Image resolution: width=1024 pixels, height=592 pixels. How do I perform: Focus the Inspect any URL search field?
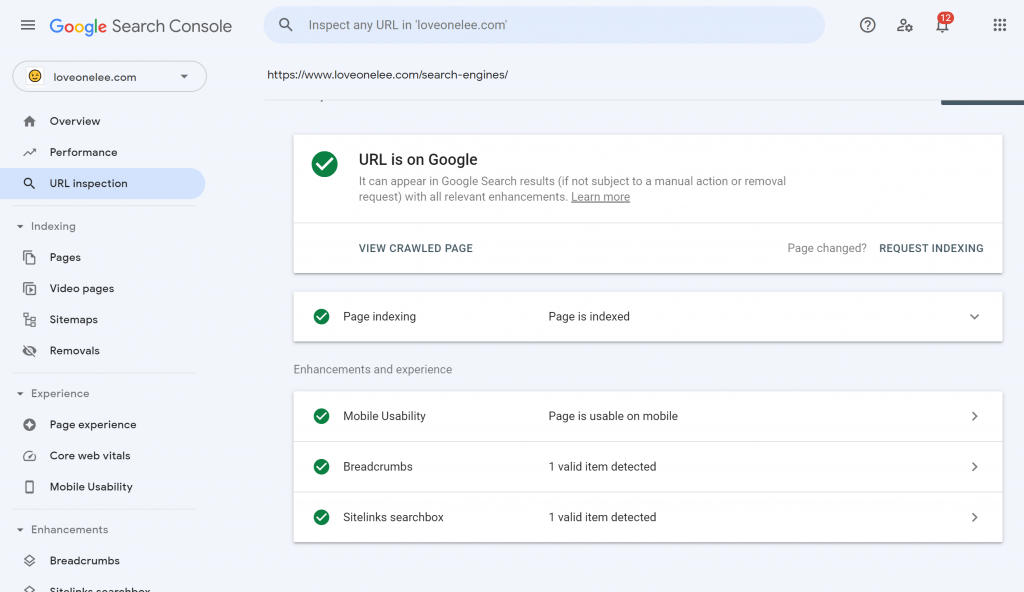coord(544,25)
